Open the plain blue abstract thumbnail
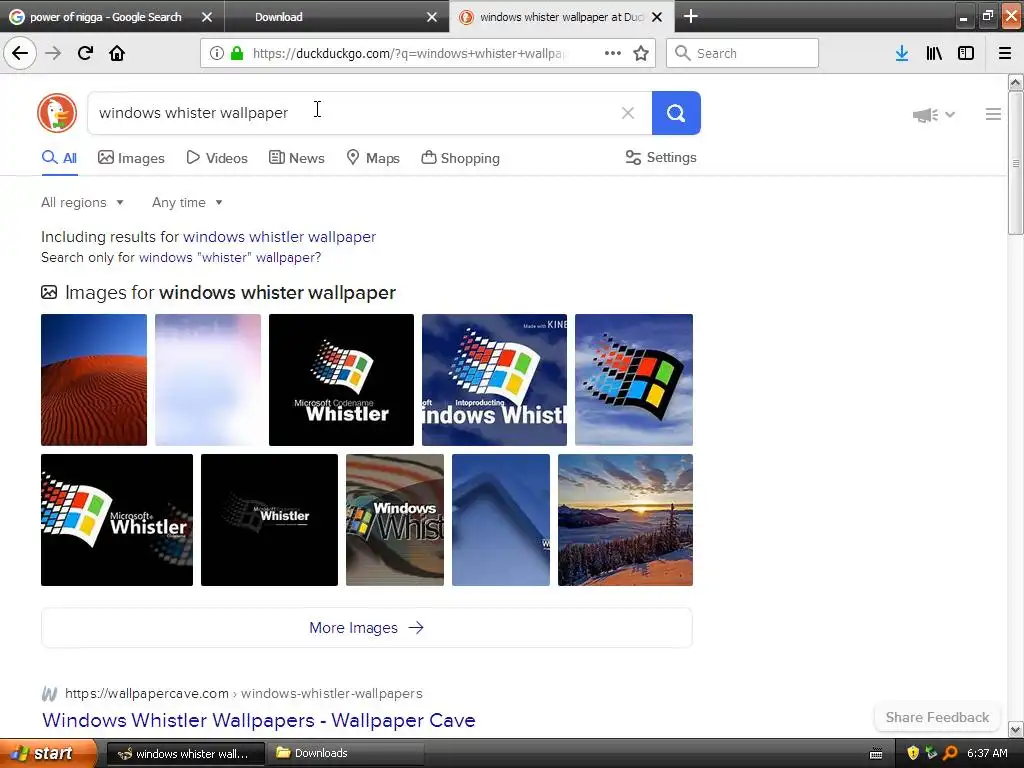The image size is (1024, 768). coord(501,520)
